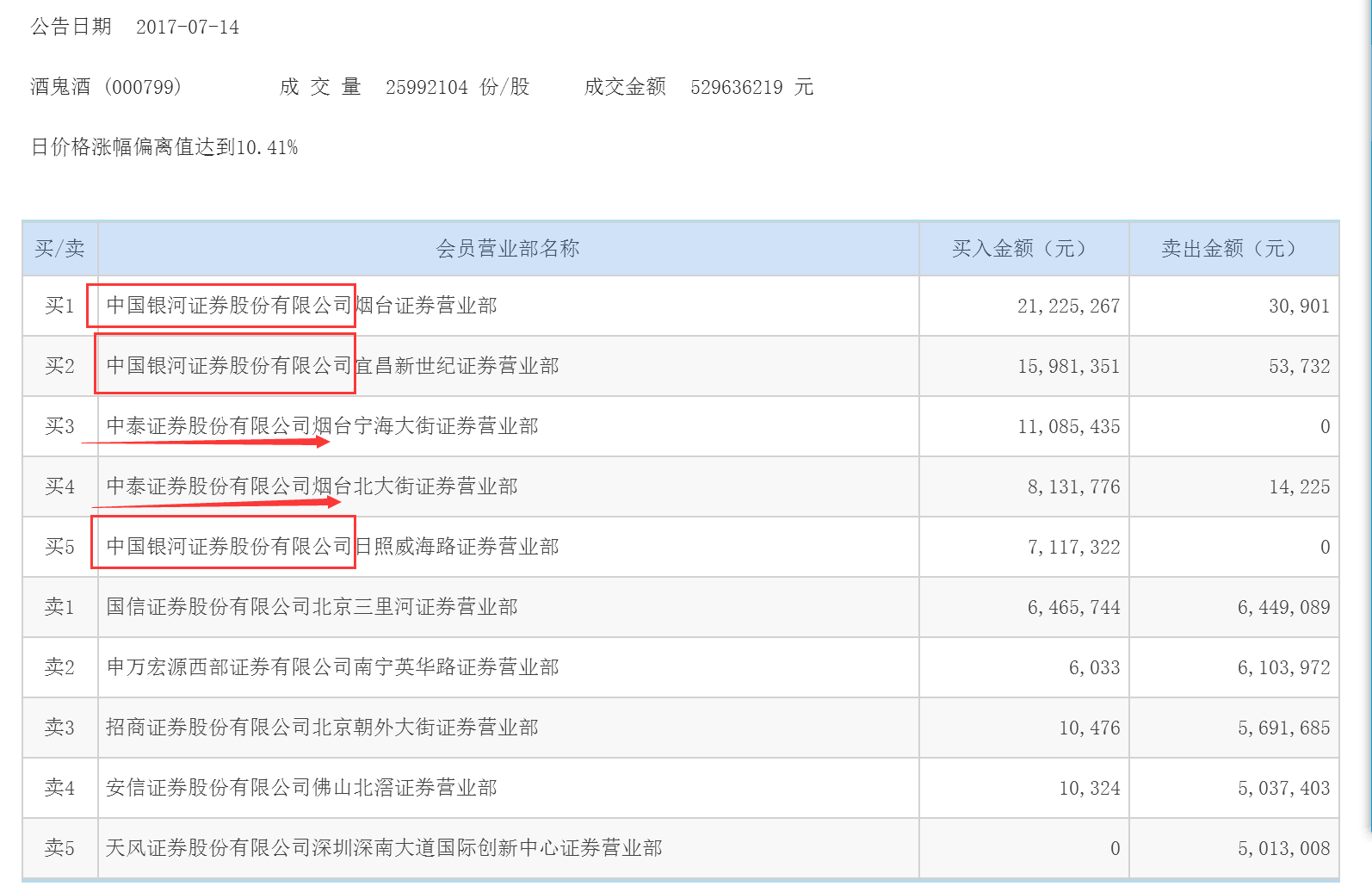Open 中泰证券 烟台北大街证券营业部 entry

coord(312,486)
